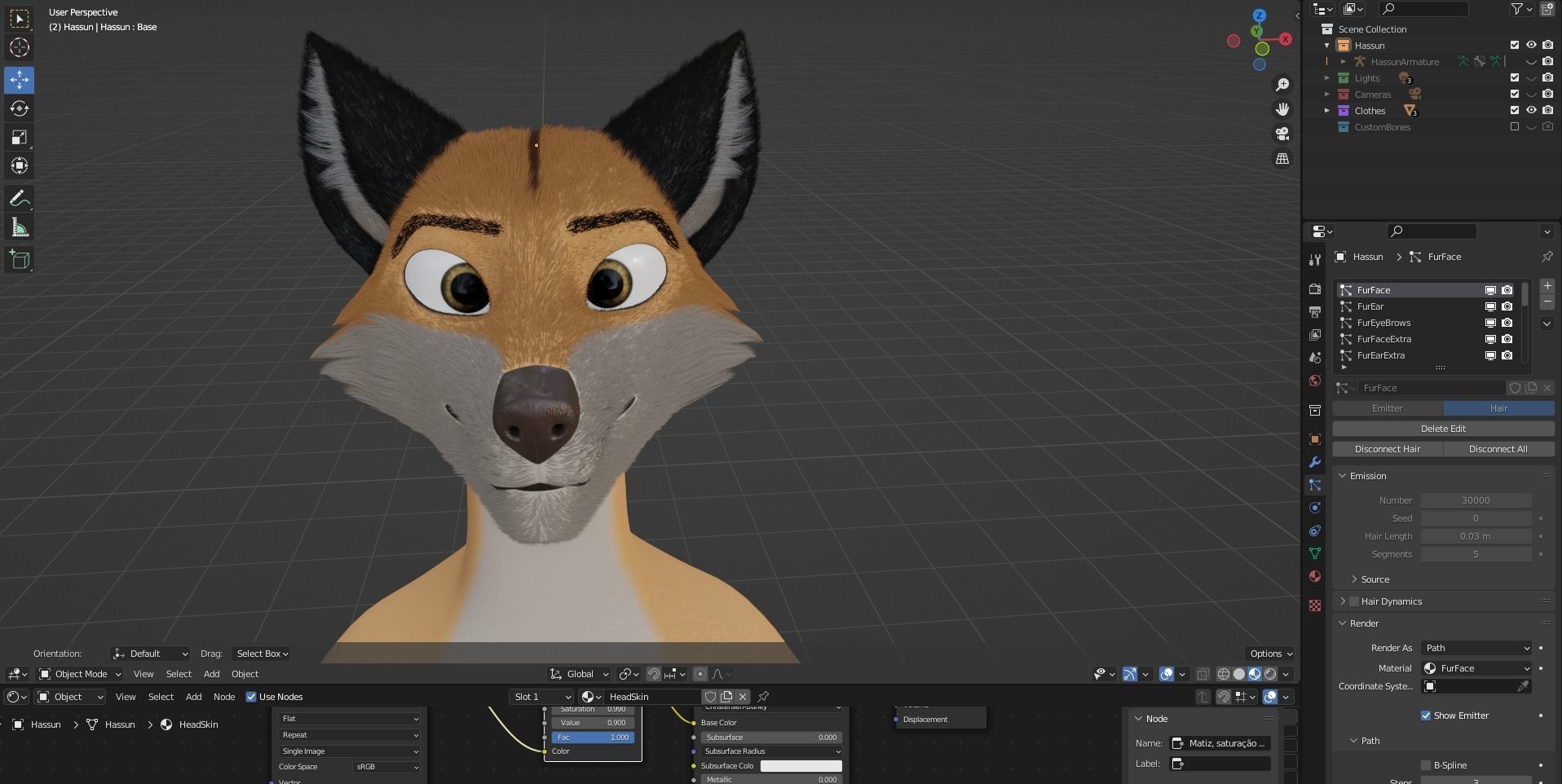Image resolution: width=1562 pixels, height=784 pixels.
Task: Open the Texture properties checker tab
Action: (1314, 606)
